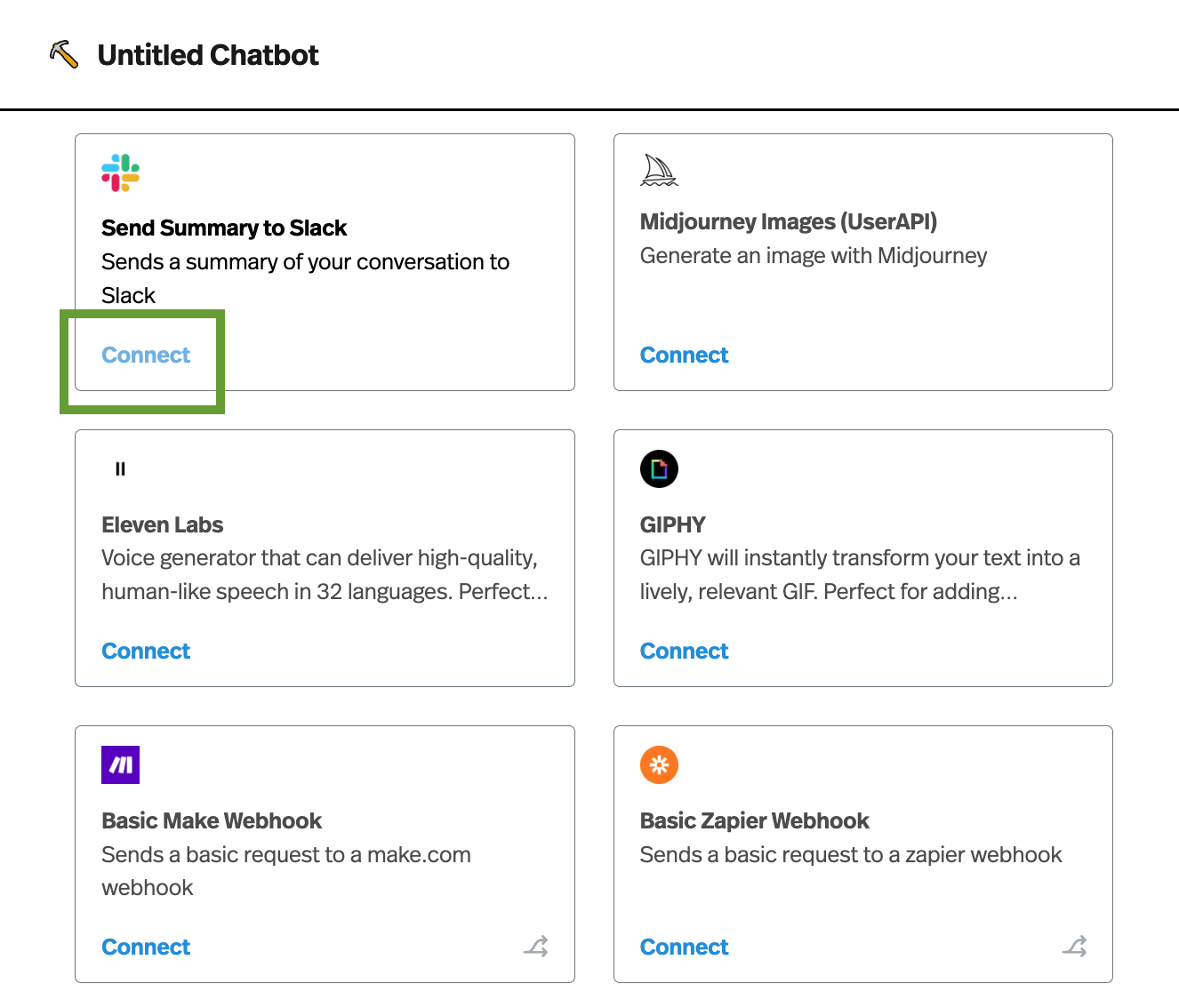The image size is (1179, 1008).
Task: Click the Slack logo icon
Action: coord(120,172)
